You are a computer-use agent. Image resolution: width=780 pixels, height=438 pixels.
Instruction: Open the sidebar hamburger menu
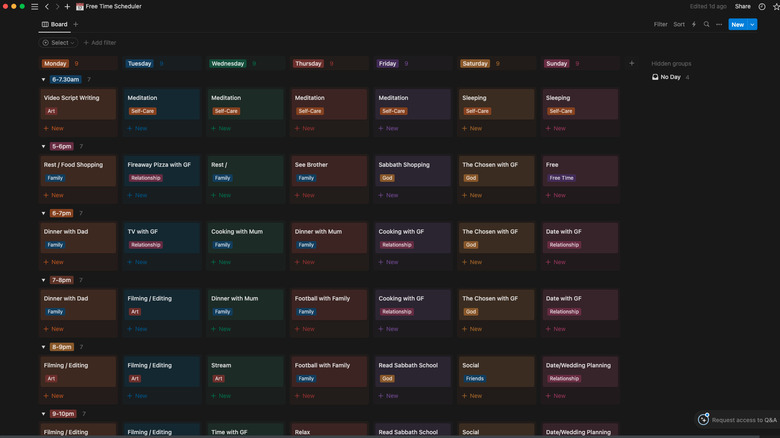pyautogui.click(x=34, y=6)
